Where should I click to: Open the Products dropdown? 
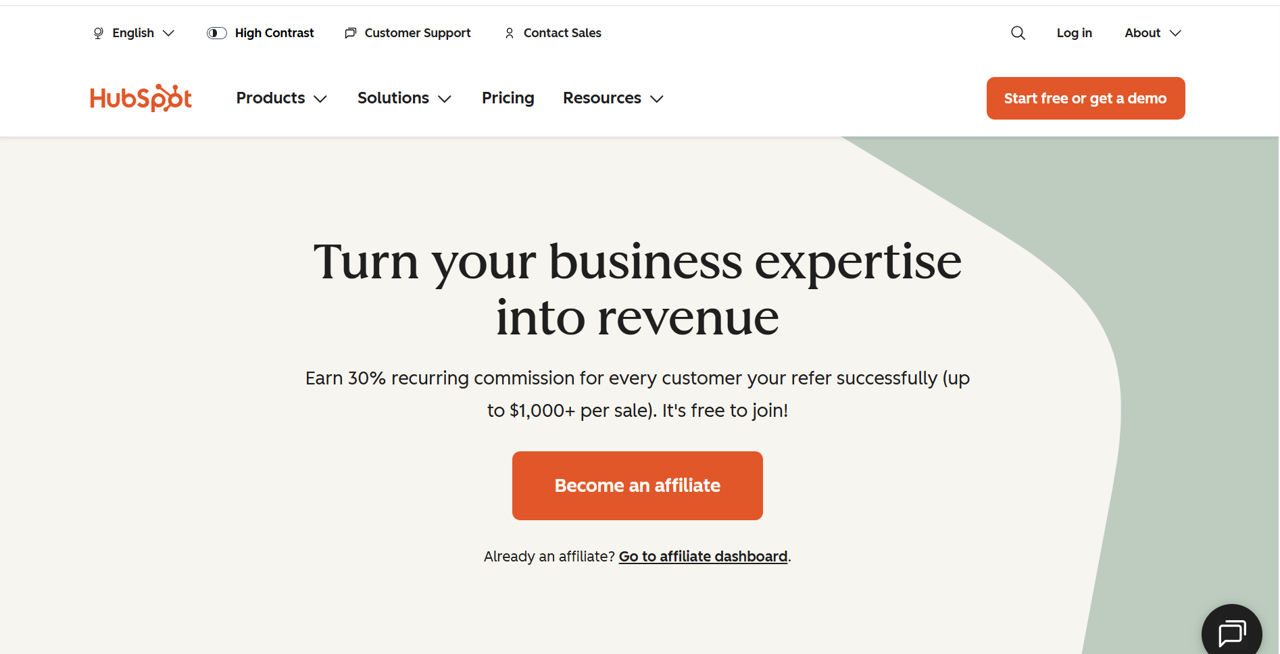click(x=281, y=98)
